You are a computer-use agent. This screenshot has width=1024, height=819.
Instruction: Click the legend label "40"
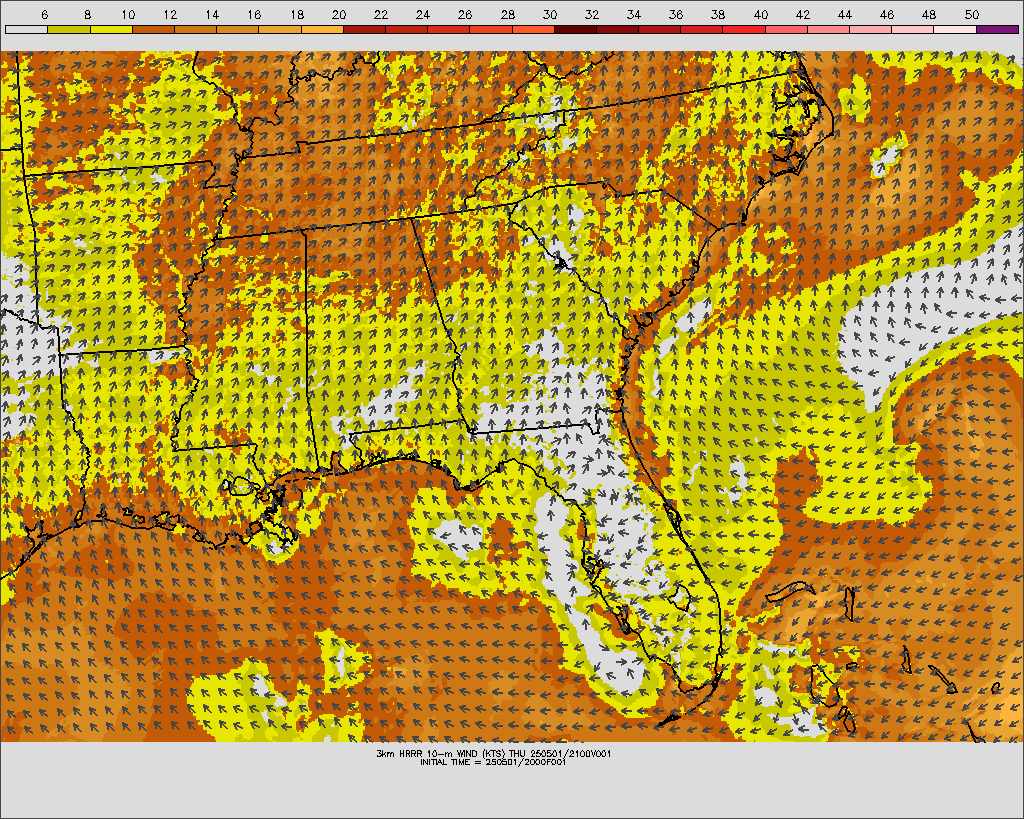tap(761, 14)
